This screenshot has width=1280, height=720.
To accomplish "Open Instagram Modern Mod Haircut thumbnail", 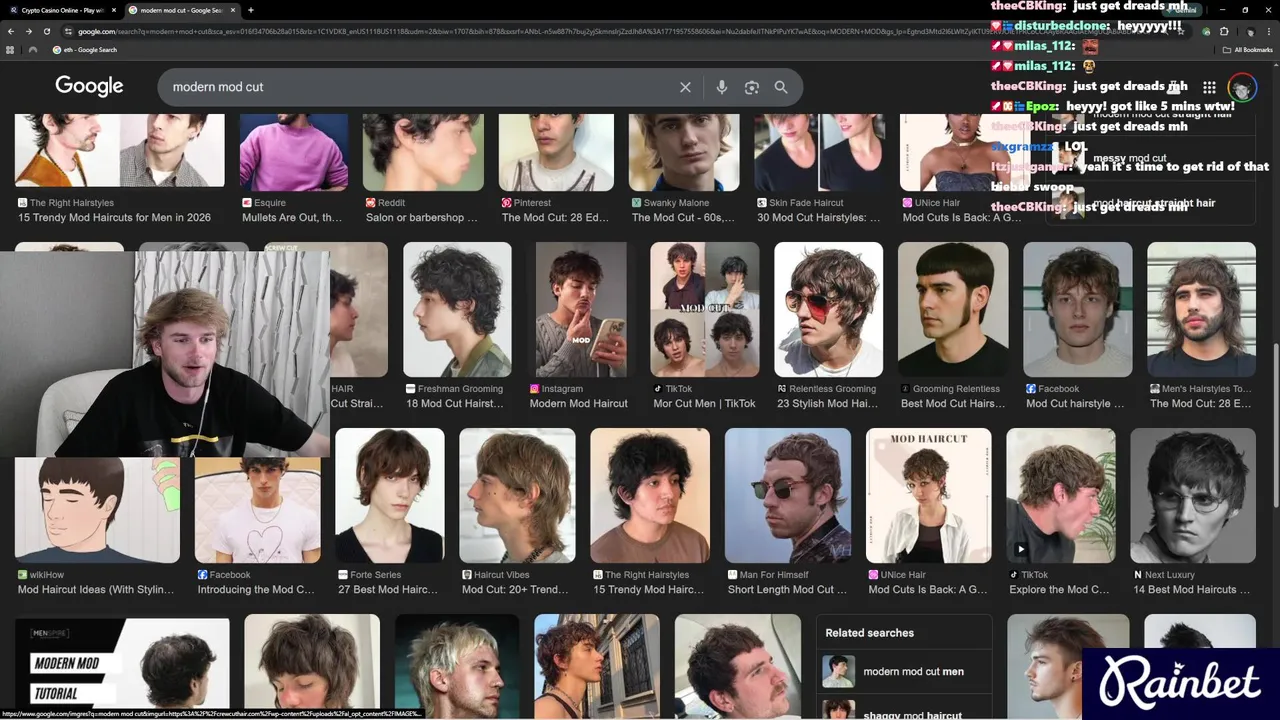I will tap(581, 309).
